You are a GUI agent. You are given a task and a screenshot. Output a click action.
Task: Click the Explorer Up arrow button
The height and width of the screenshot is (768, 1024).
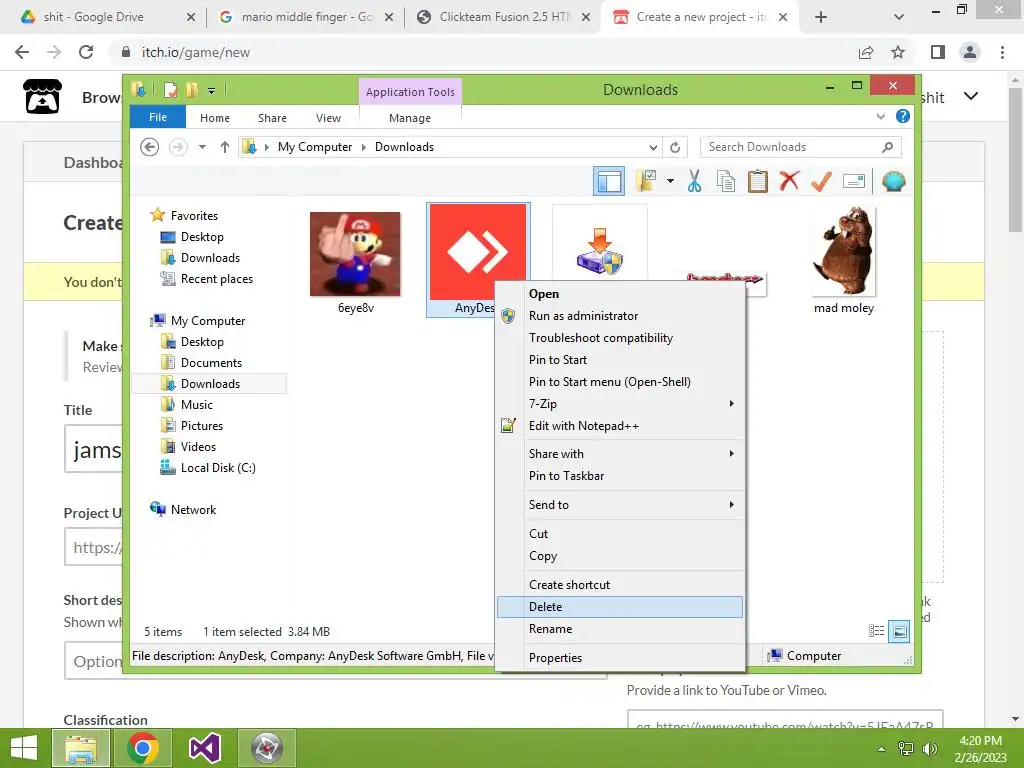[x=225, y=147]
